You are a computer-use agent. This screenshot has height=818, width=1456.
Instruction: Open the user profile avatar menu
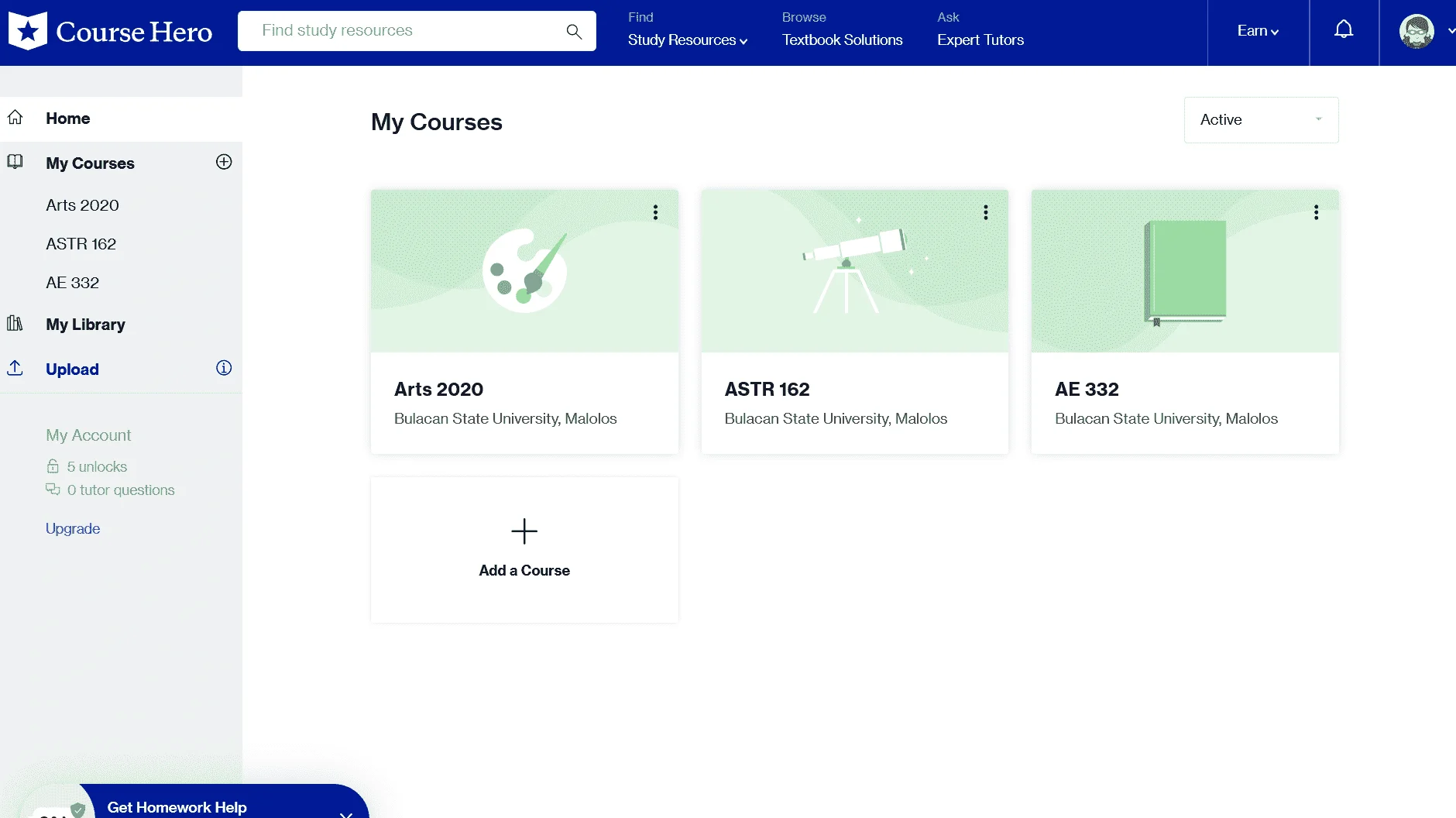(x=1417, y=31)
